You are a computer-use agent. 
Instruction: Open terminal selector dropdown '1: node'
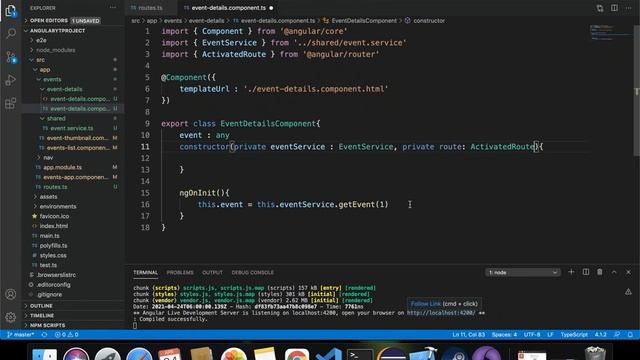522,272
